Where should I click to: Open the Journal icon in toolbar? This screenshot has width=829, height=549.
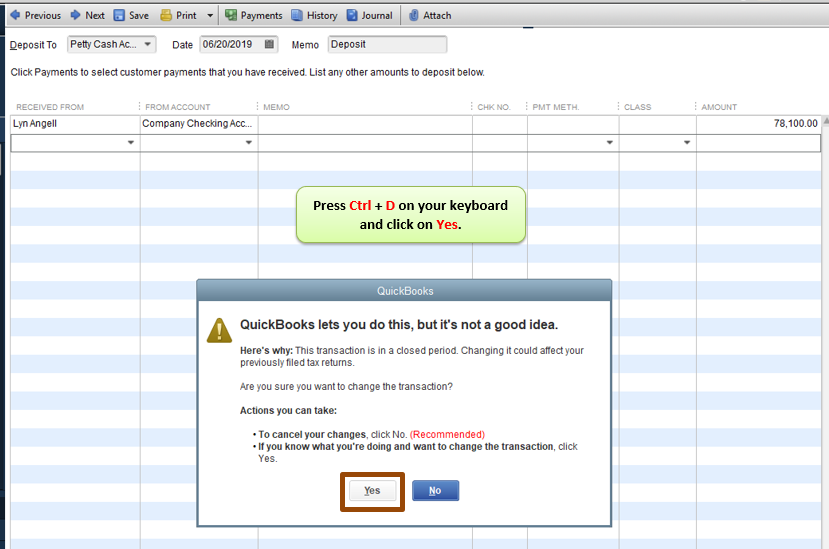coord(352,15)
